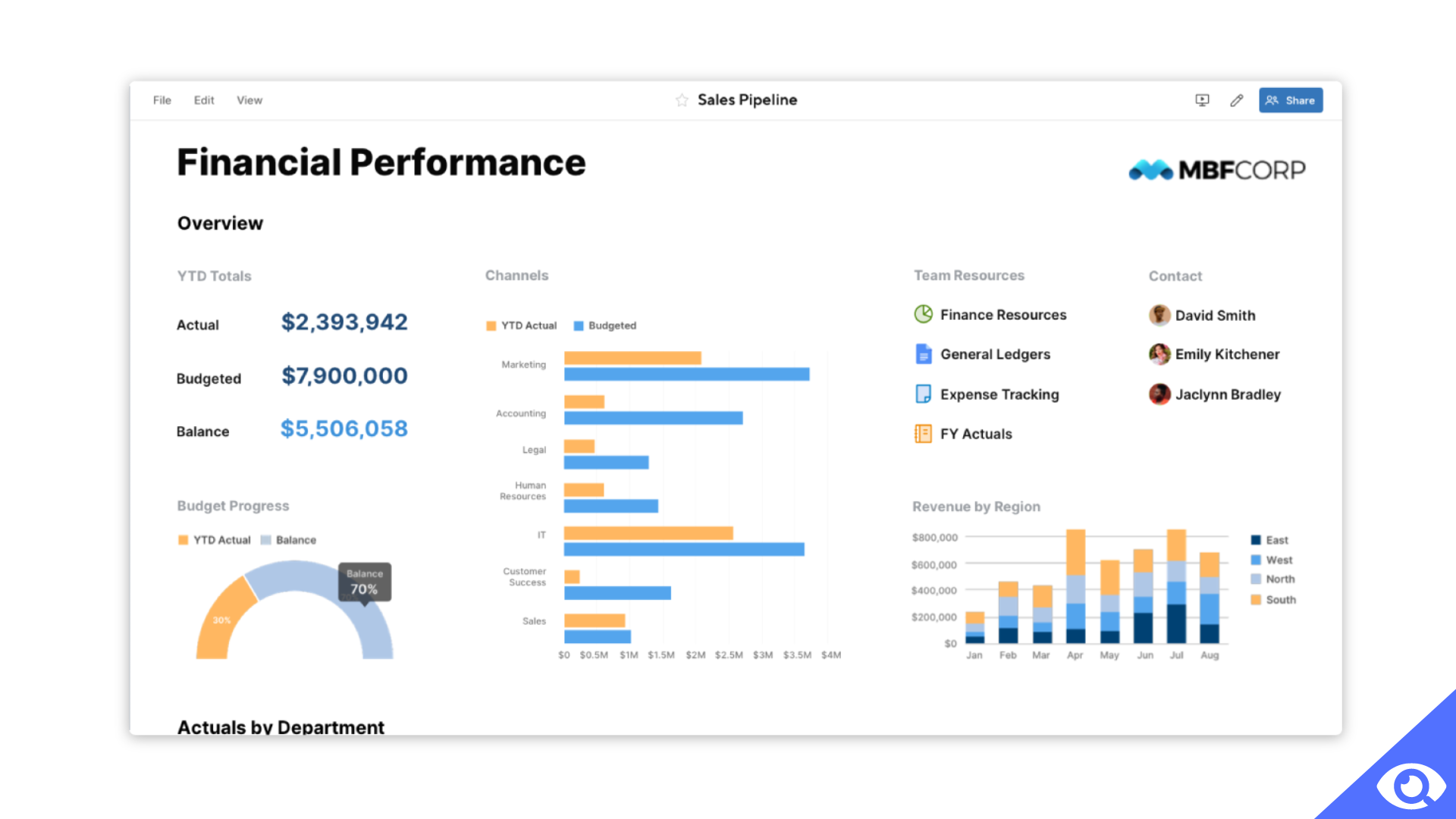Toggle East in Revenue legend
The height and width of the screenshot is (819, 1456).
(x=1269, y=540)
